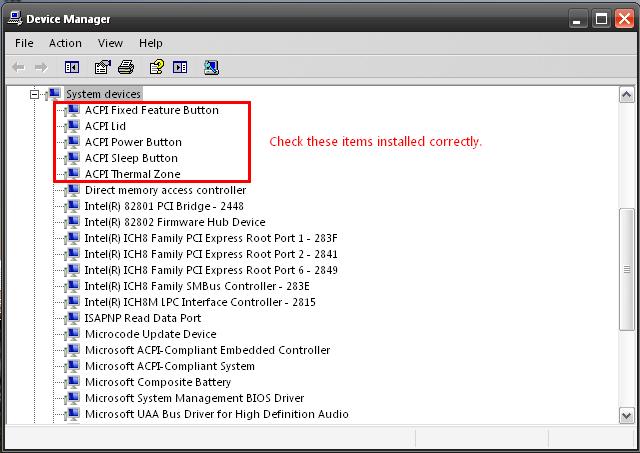This screenshot has width=640, height=453.
Task: Click icon beside ACPI Power Button
Action: tap(73, 142)
